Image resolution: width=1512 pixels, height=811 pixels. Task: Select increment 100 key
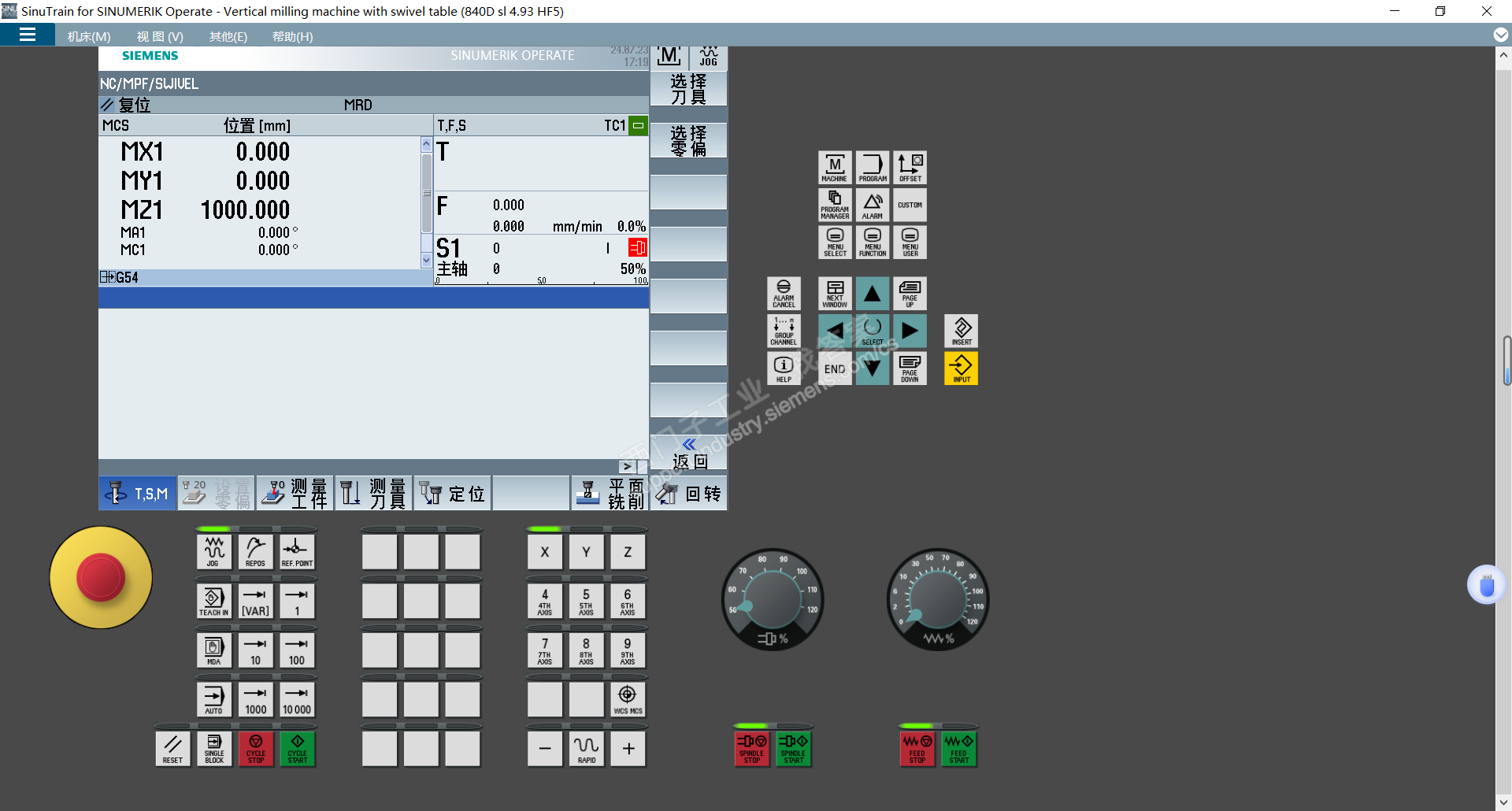point(298,650)
